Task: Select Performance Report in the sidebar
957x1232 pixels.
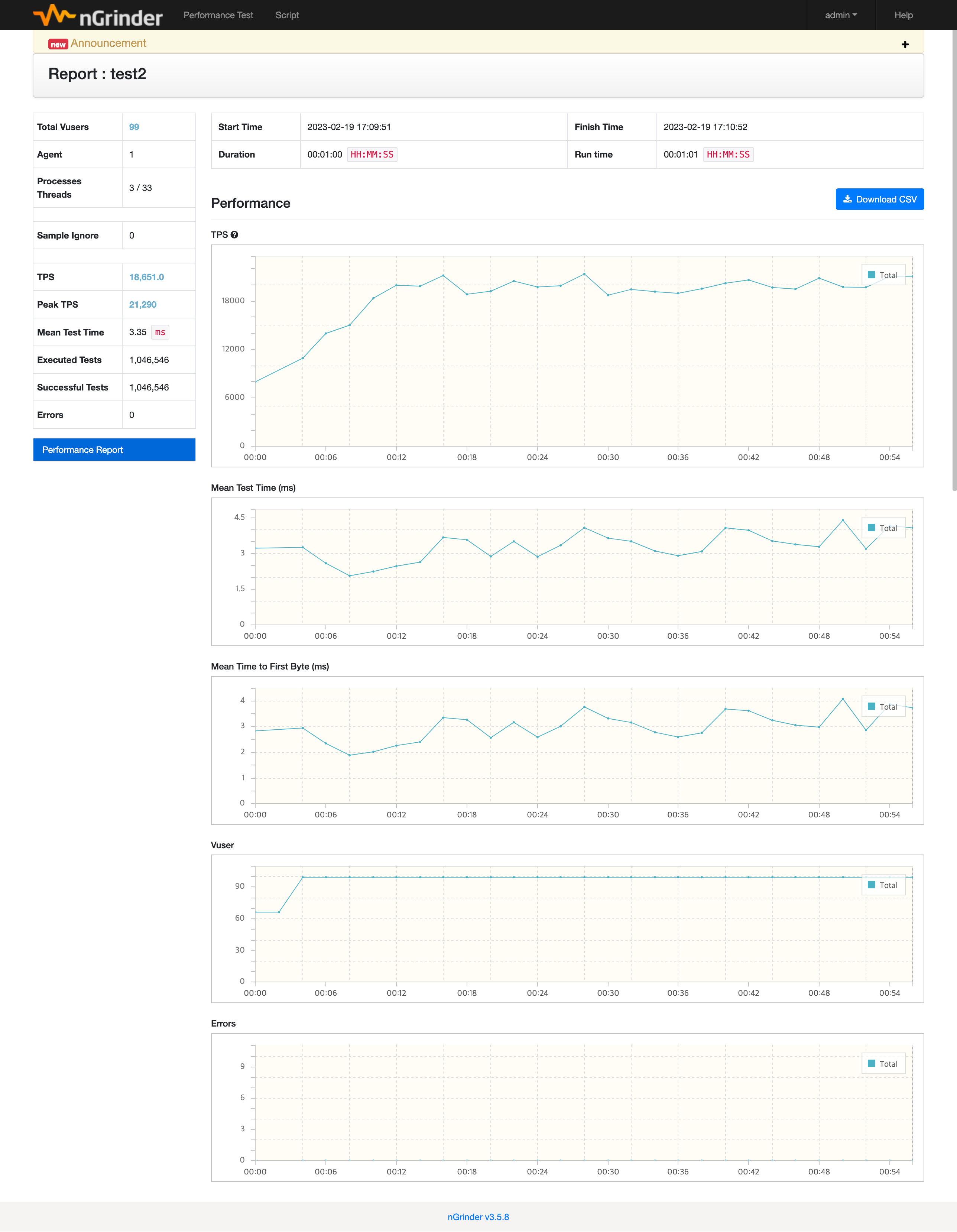Action: (114, 450)
